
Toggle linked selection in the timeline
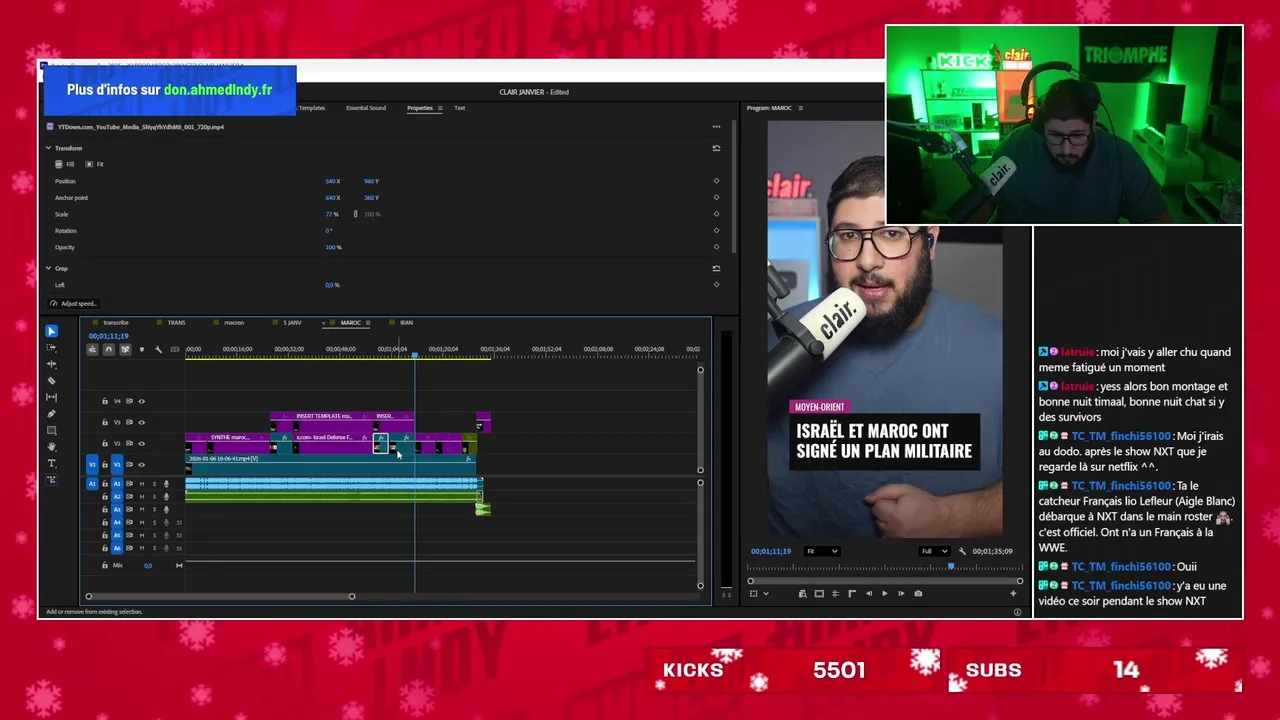point(125,349)
